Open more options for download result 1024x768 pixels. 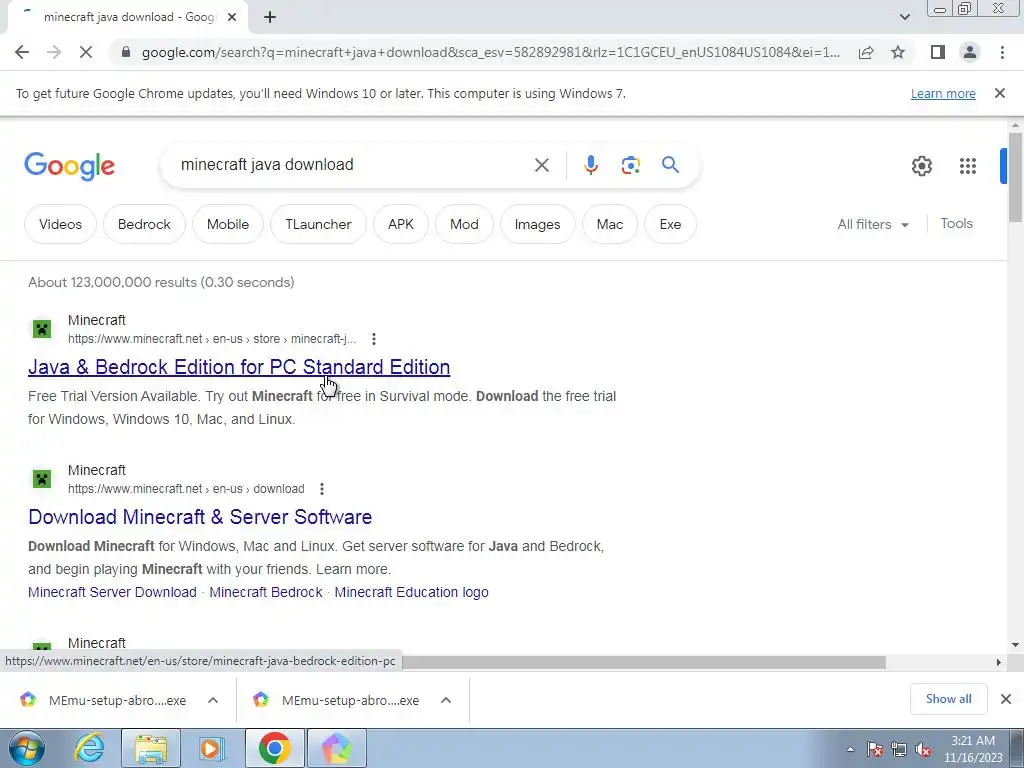(x=321, y=488)
